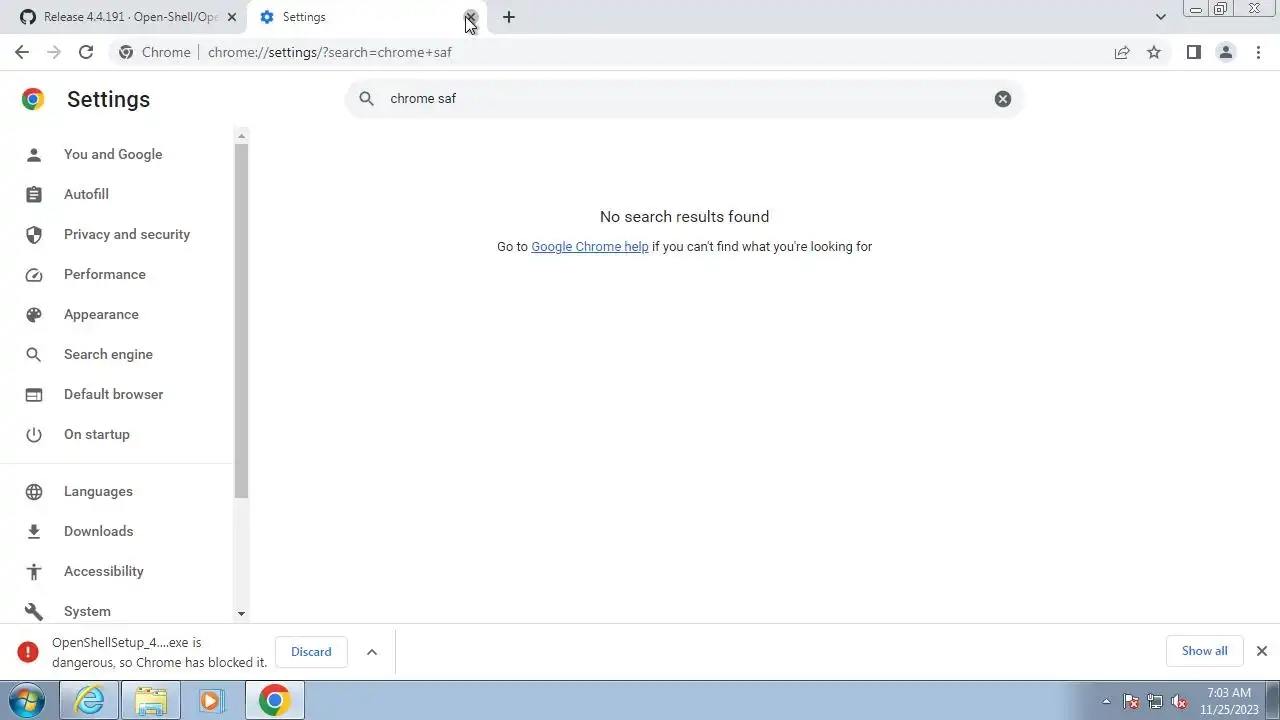Toggle the Chrome side panel
This screenshot has height=720, width=1280.
click(x=1193, y=52)
